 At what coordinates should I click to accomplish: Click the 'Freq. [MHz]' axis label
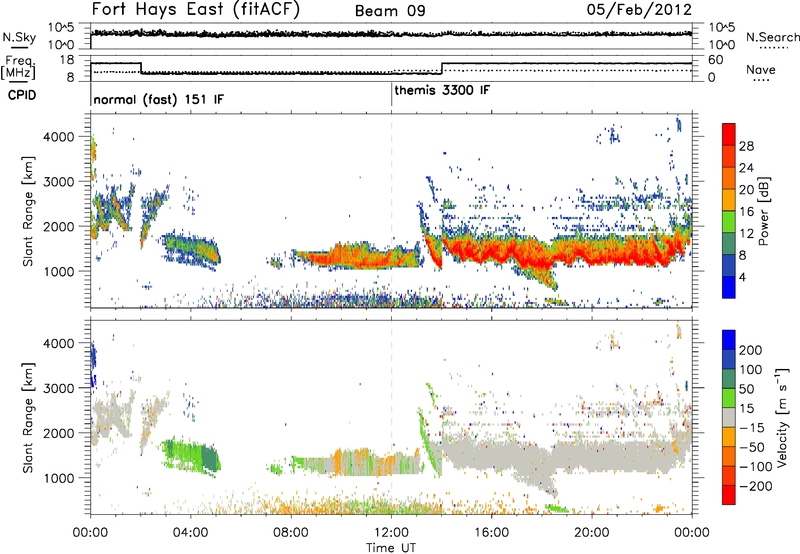pyautogui.click(x=18, y=68)
